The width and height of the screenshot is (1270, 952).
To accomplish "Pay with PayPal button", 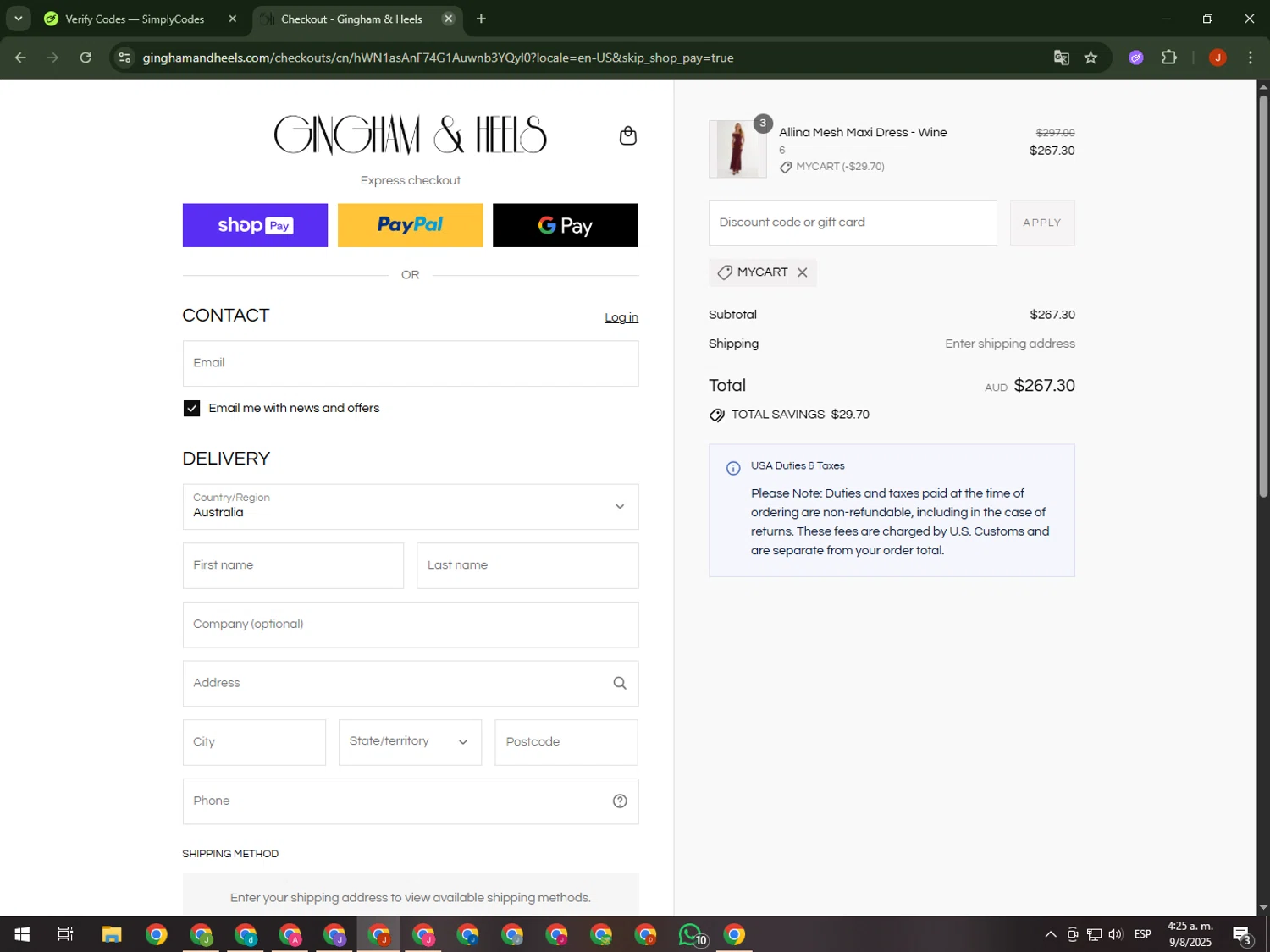I will 410,225.
